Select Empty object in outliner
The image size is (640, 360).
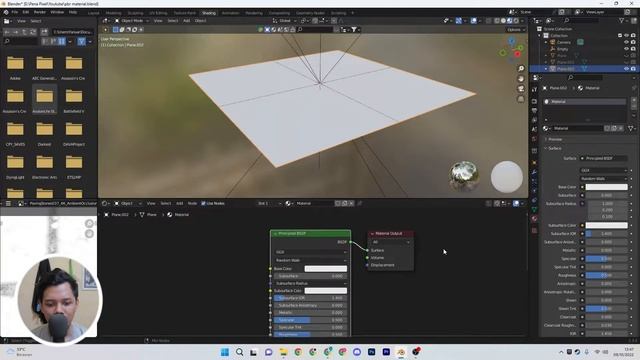coord(562,49)
